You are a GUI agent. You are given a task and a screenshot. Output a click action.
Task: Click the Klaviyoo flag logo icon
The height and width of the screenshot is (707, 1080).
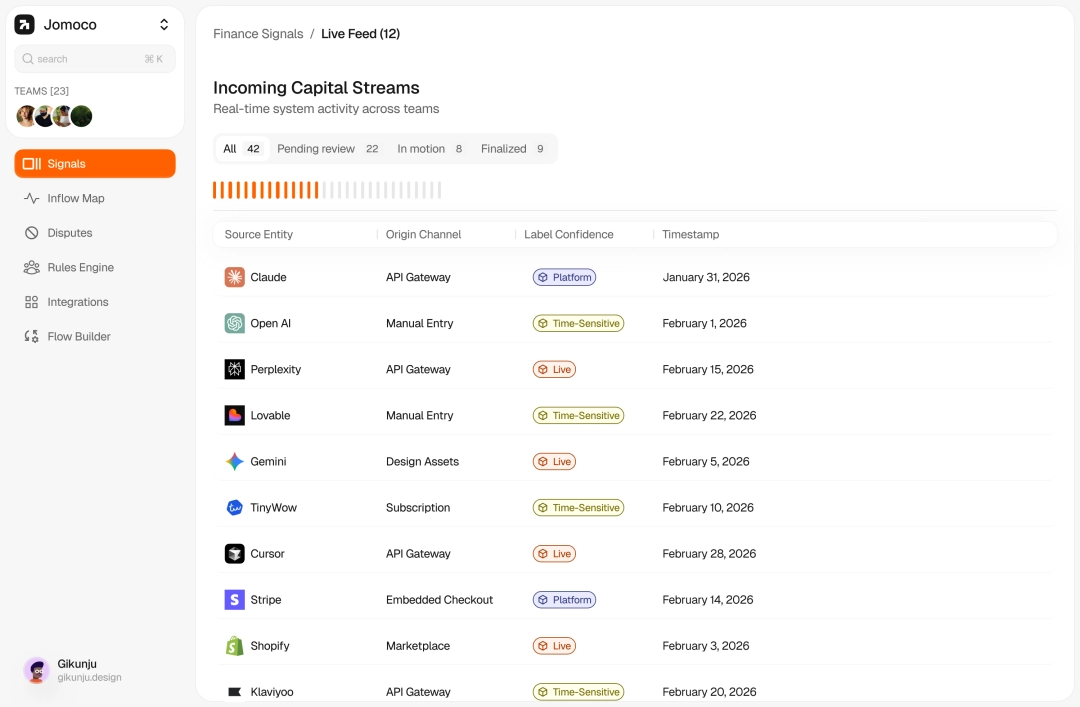click(235, 692)
